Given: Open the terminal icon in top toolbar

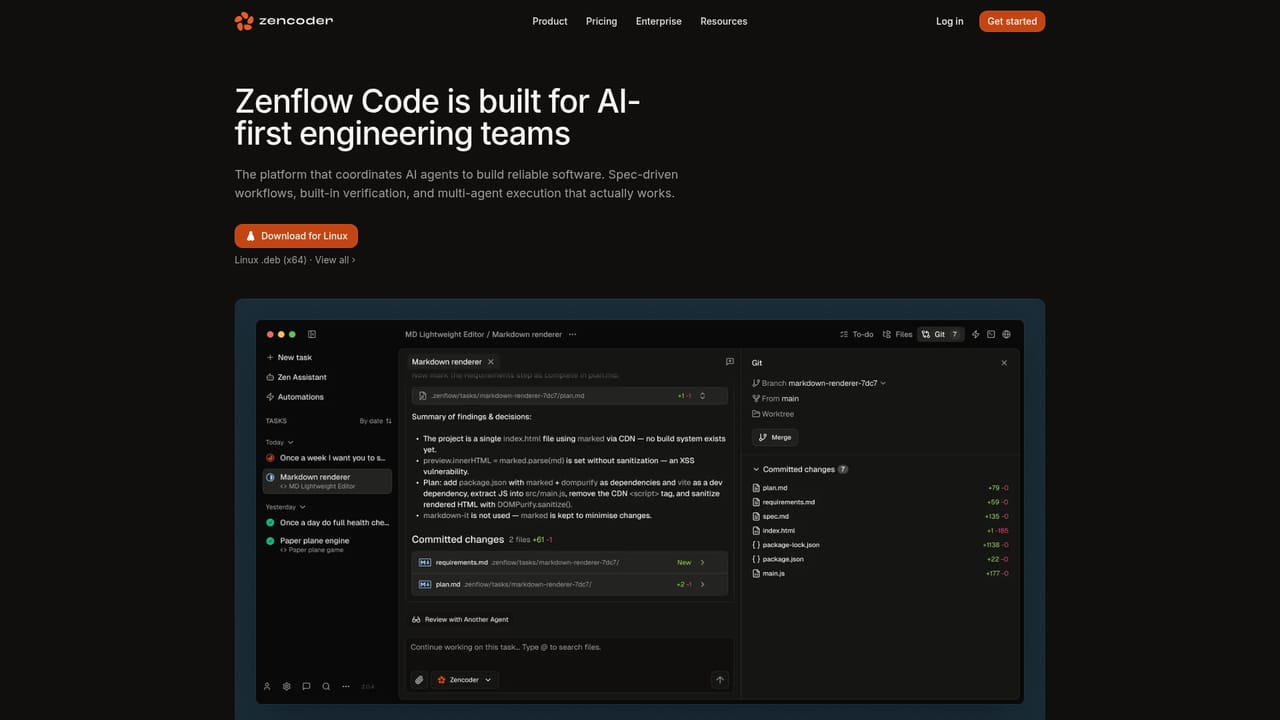Looking at the screenshot, I should pos(991,334).
